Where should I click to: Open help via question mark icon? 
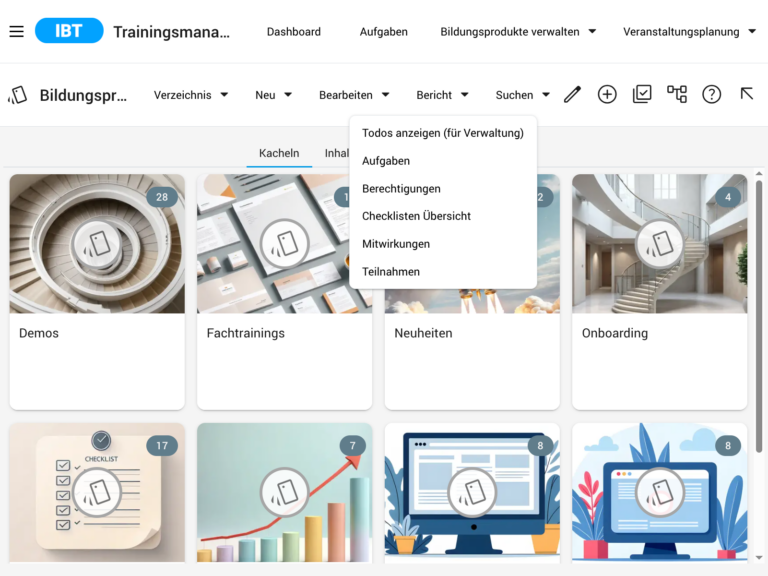[712, 94]
